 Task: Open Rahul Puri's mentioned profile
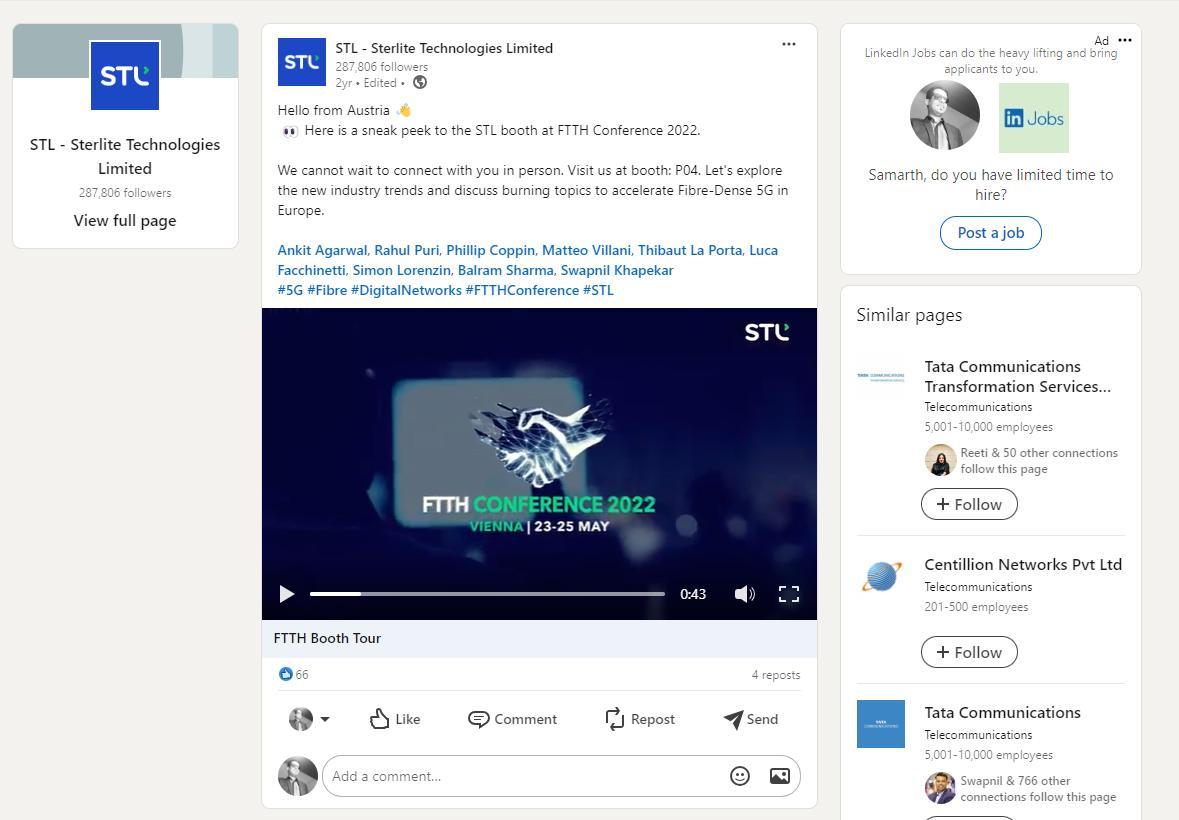407,250
